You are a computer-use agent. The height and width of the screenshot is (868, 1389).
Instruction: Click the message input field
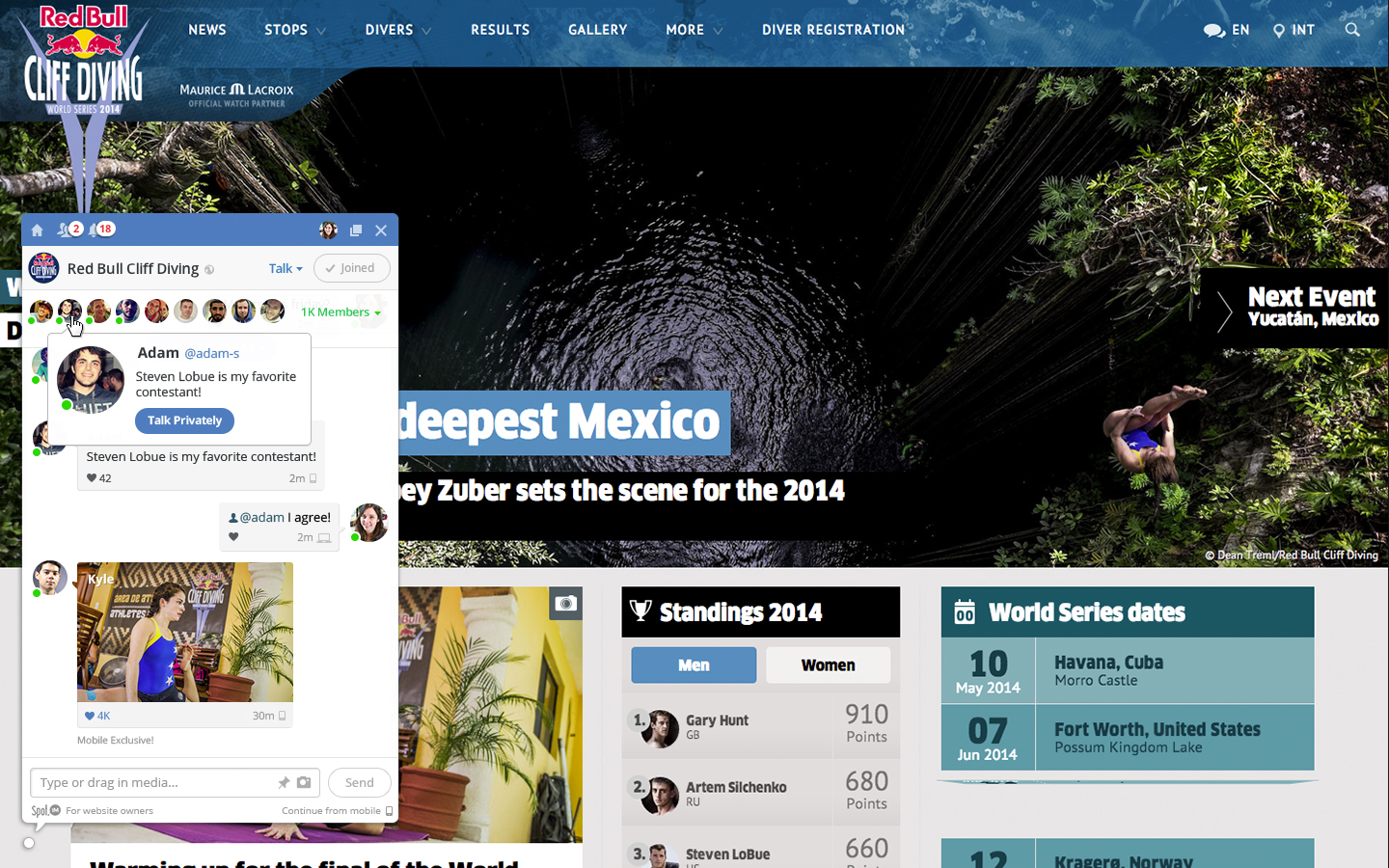pyautogui.click(x=154, y=782)
